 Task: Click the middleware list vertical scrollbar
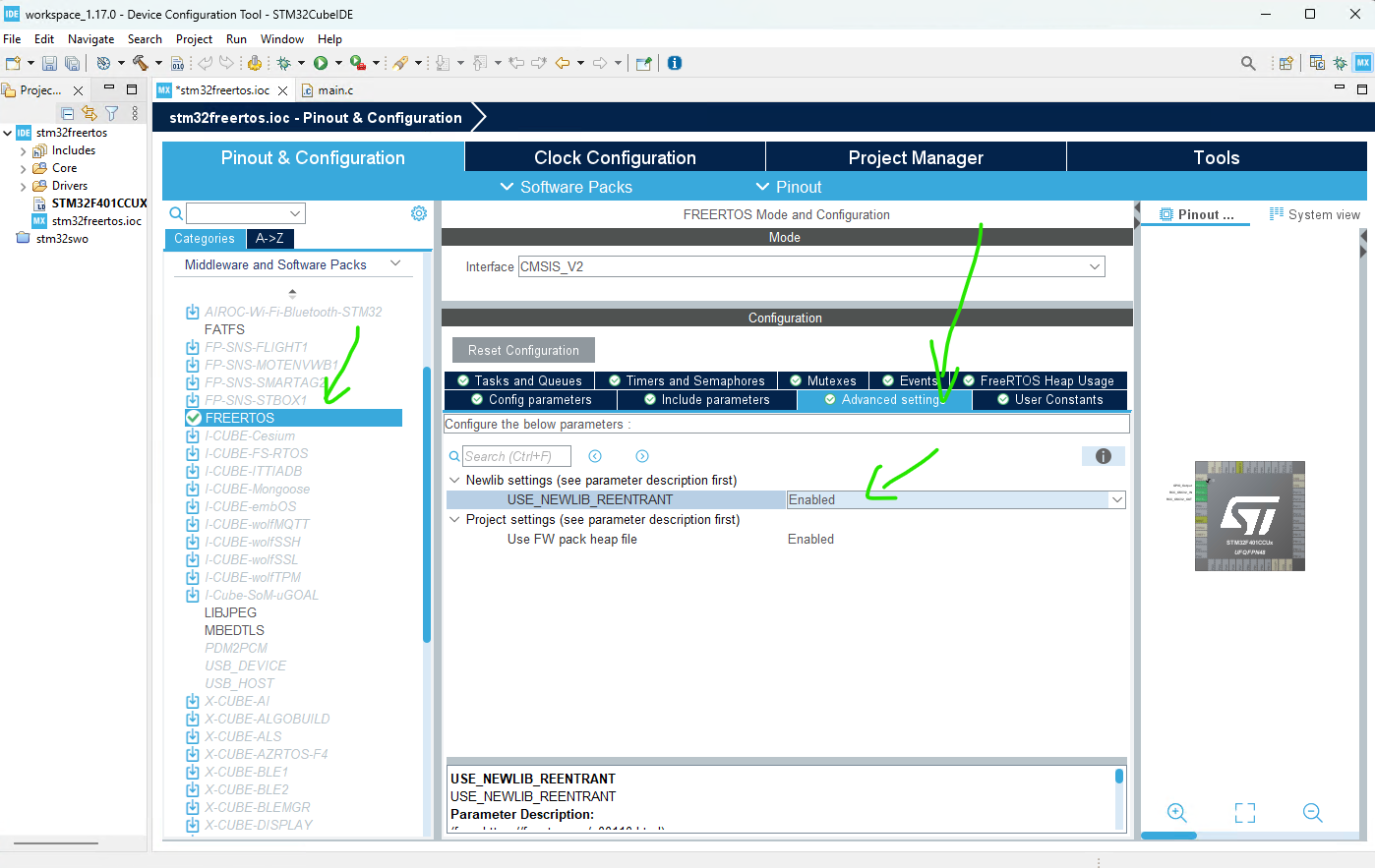tap(427, 504)
